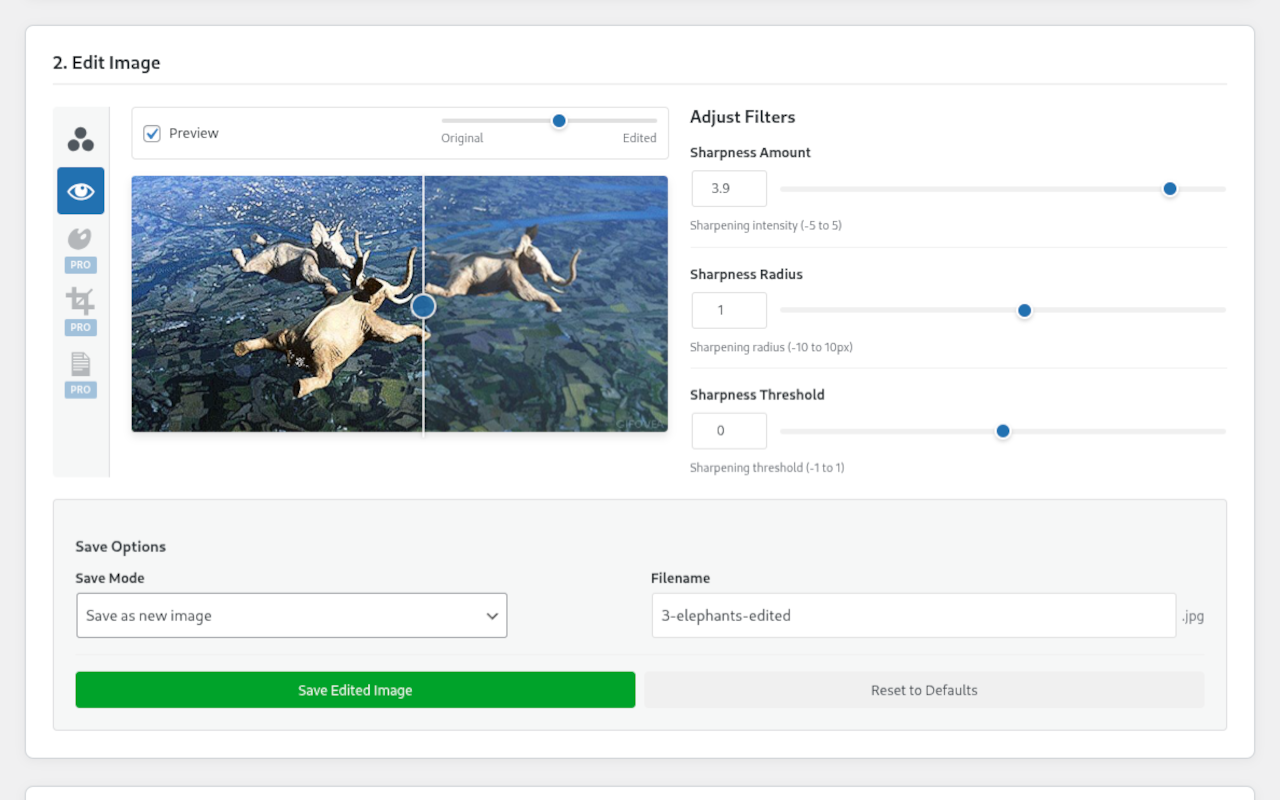1280x800 pixels.
Task: Click Reset to Defaults
Action: [x=924, y=690]
